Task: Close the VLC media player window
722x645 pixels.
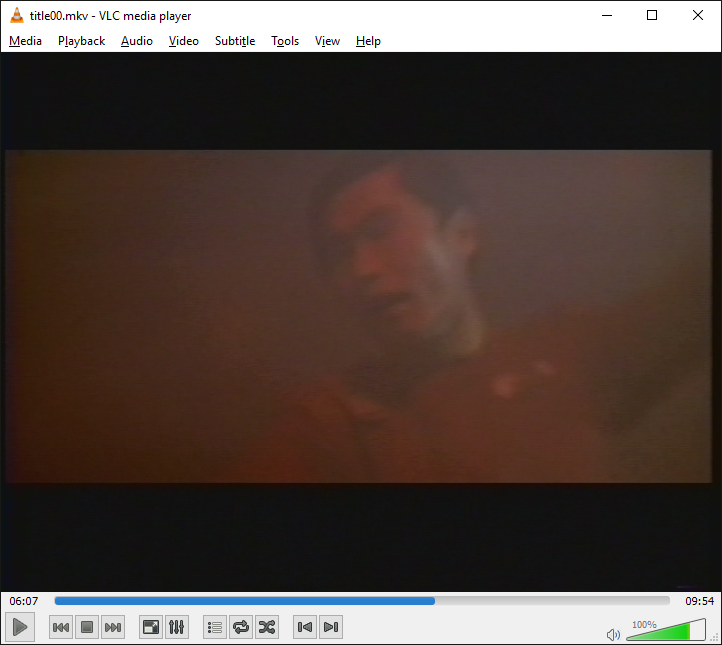Action: [x=698, y=15]
